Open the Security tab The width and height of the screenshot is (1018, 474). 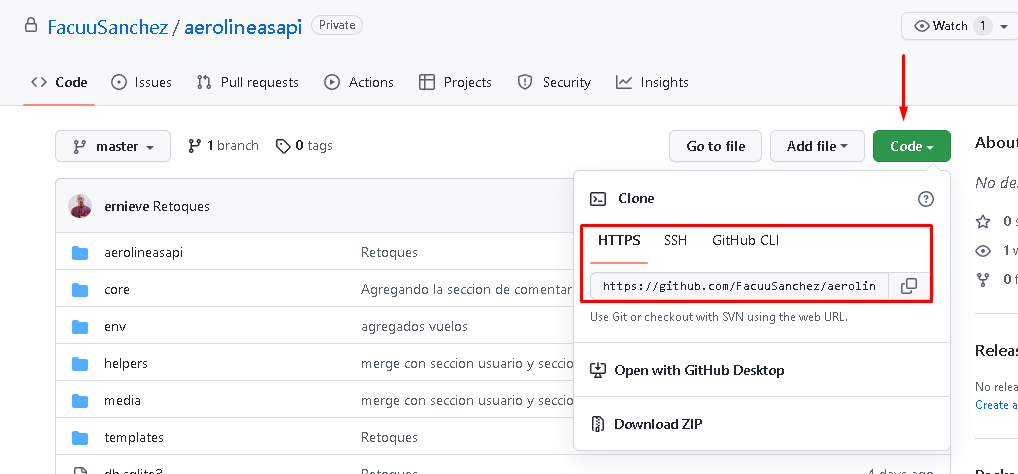point(554,82)
